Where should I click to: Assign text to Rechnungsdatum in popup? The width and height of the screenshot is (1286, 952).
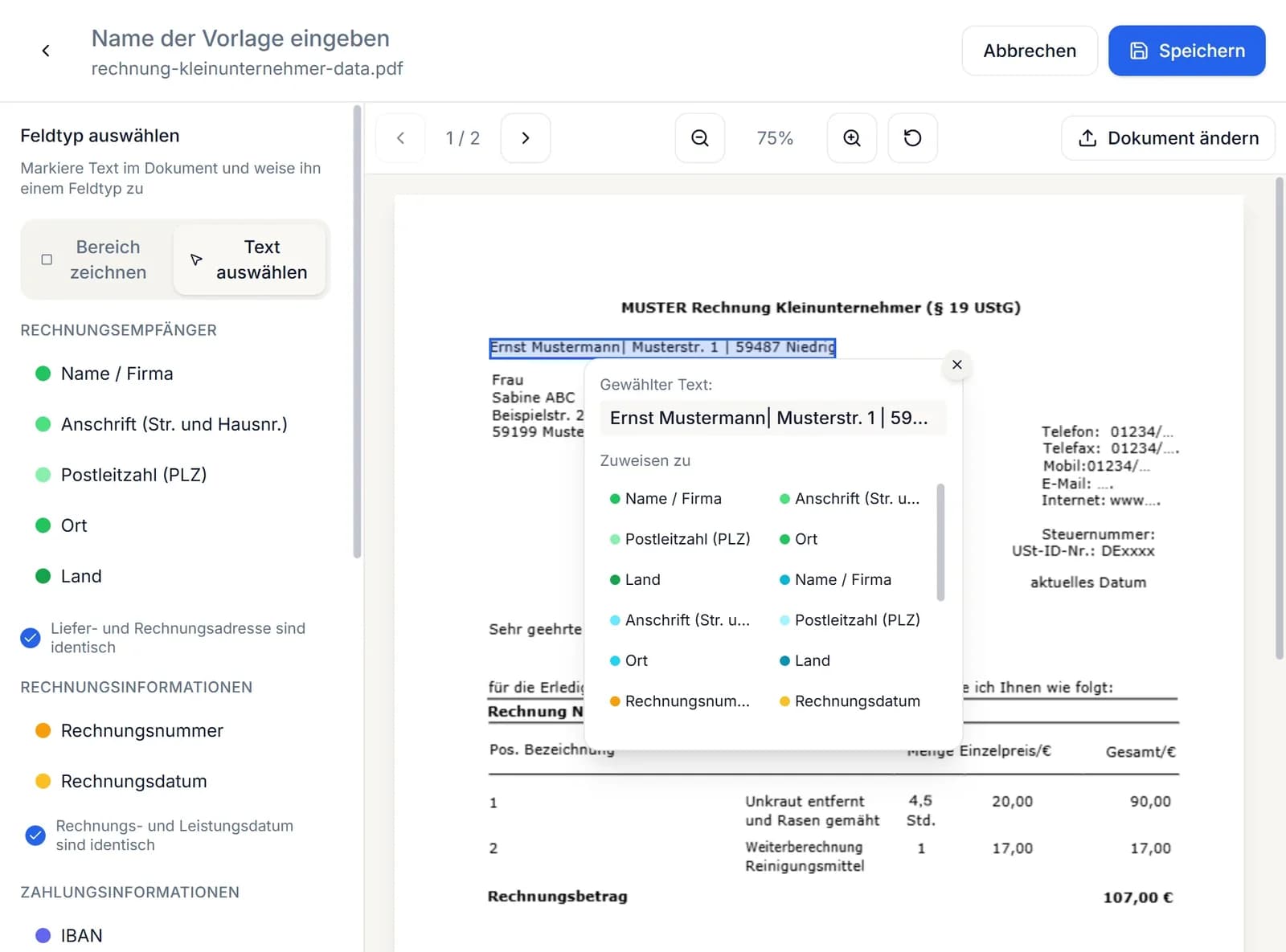[850, 701]
